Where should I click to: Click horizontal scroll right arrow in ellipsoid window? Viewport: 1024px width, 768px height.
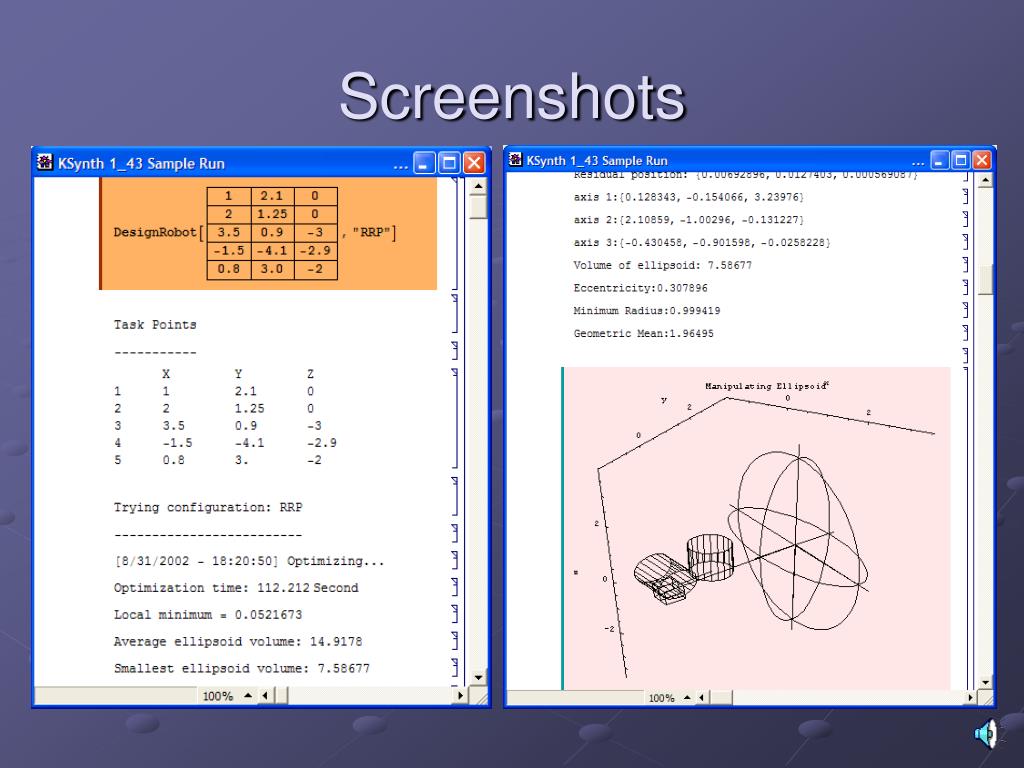970,697
